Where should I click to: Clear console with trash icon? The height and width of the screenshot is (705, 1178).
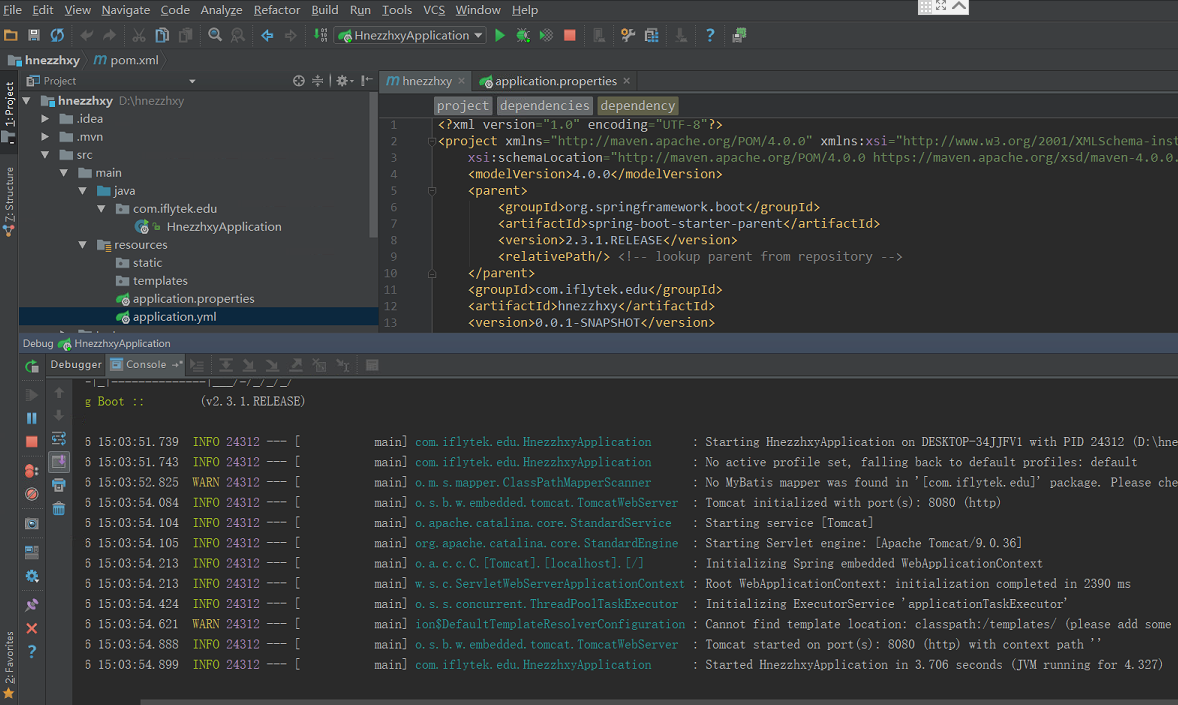pyautogui.click(x=59, y=509)
